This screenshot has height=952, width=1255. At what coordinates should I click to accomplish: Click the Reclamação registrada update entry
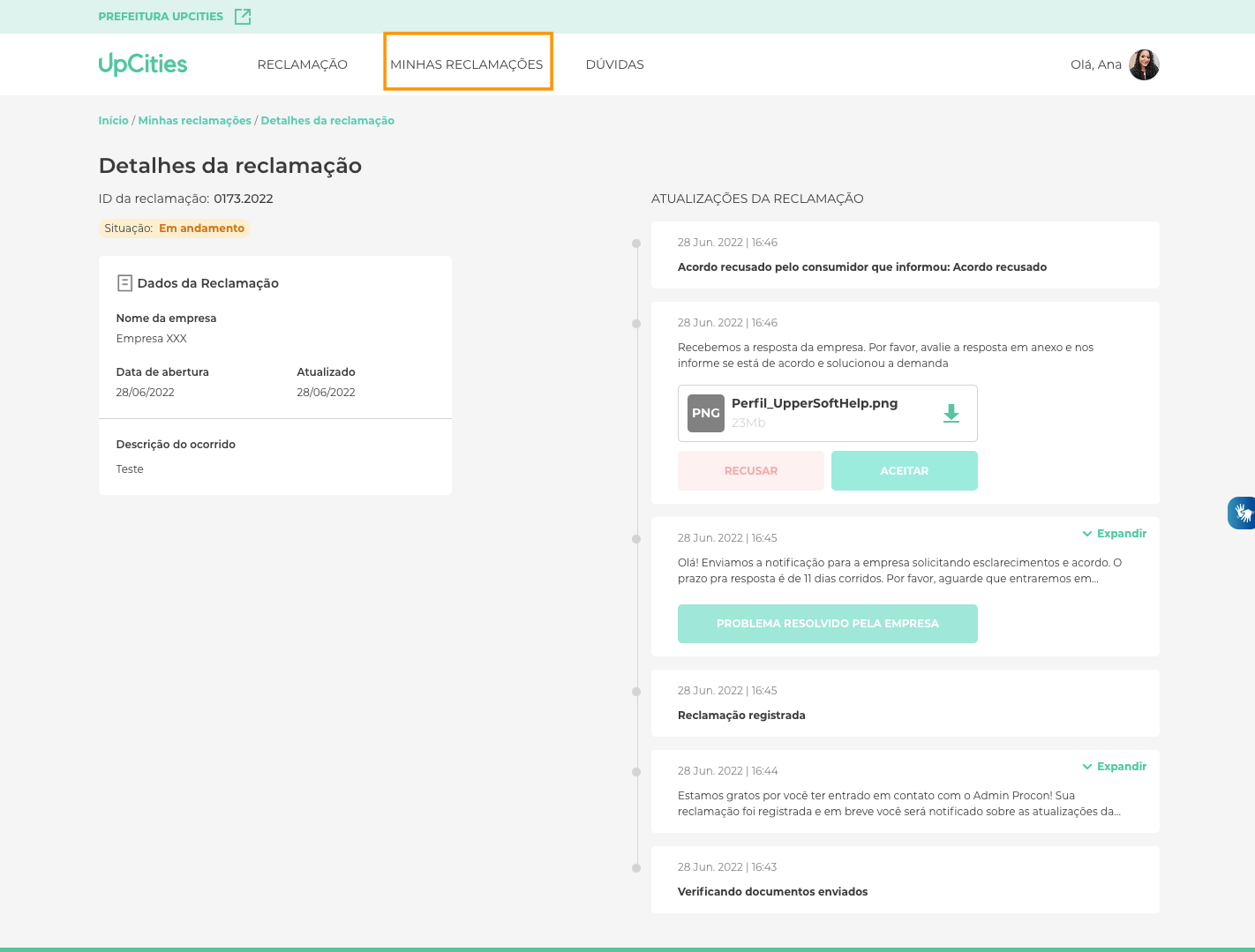906,703
